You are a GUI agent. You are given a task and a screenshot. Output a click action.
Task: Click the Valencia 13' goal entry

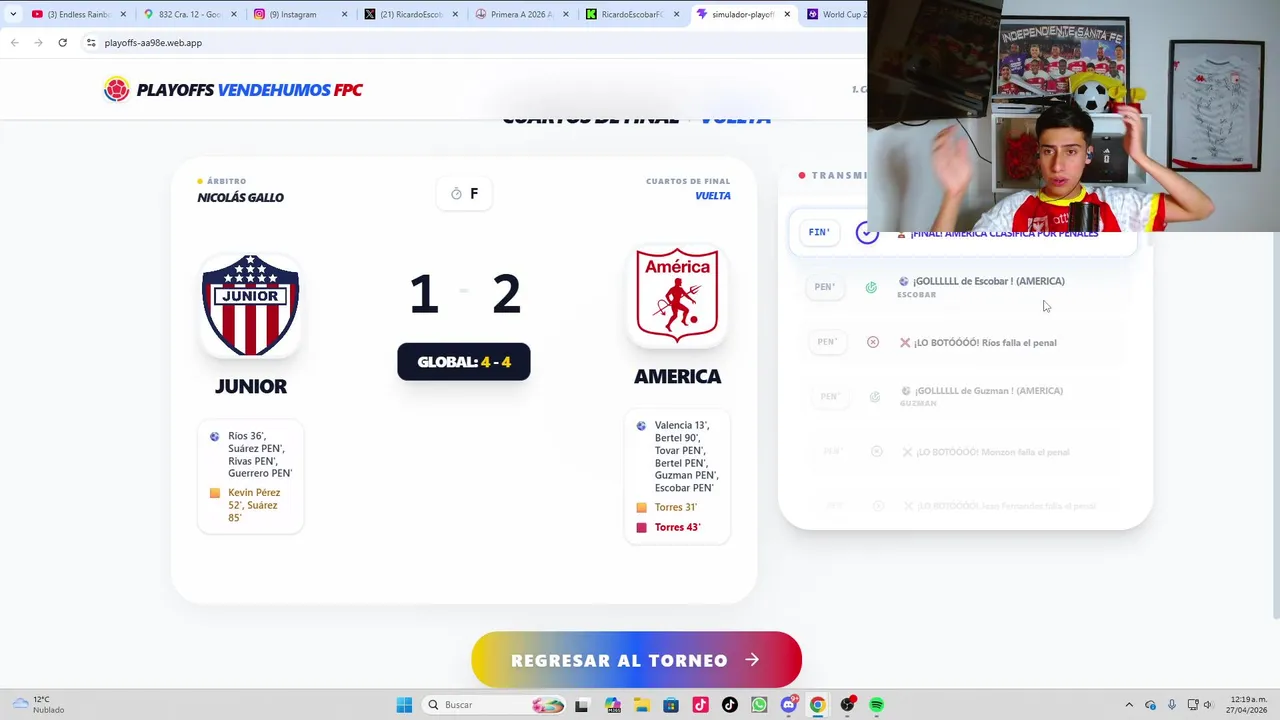pyautogui.click(x=682, y=426)
